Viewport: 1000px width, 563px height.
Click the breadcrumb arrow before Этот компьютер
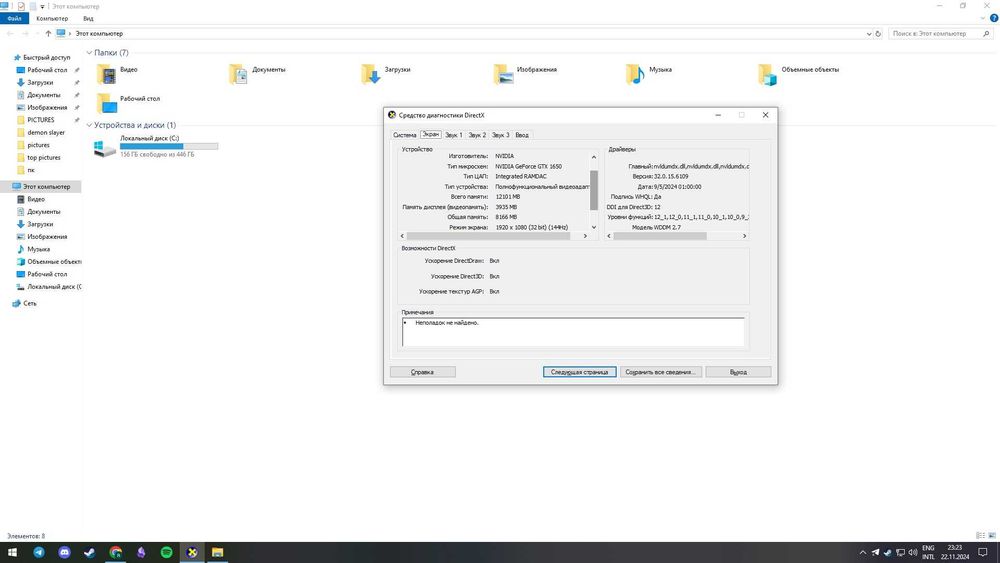tap(70, 34)
